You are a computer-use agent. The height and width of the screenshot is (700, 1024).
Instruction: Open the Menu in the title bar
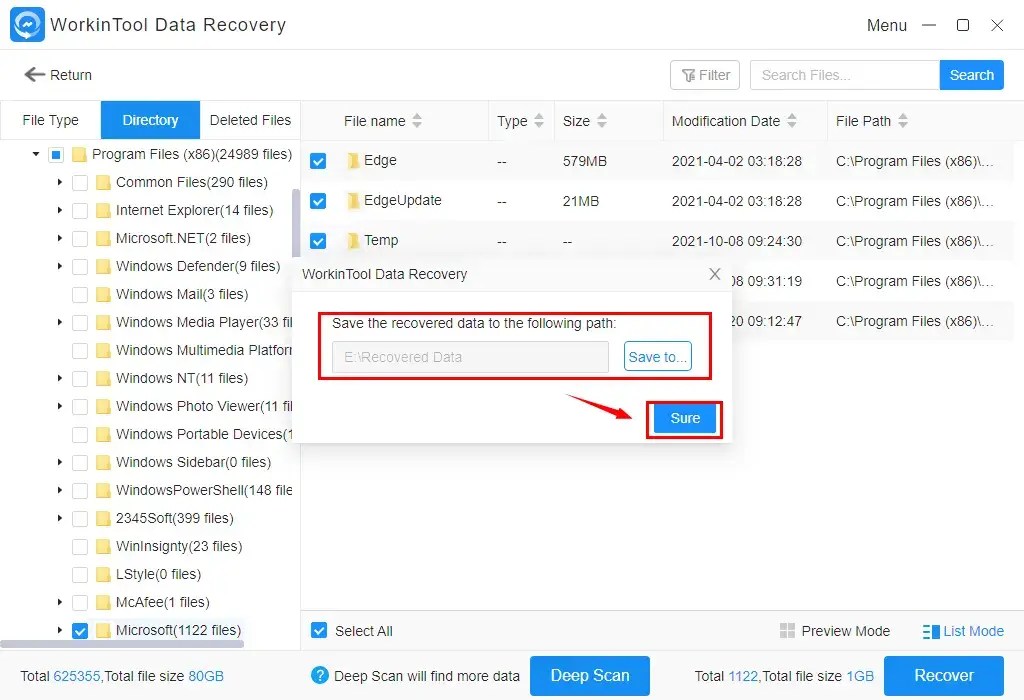(886, 25)
